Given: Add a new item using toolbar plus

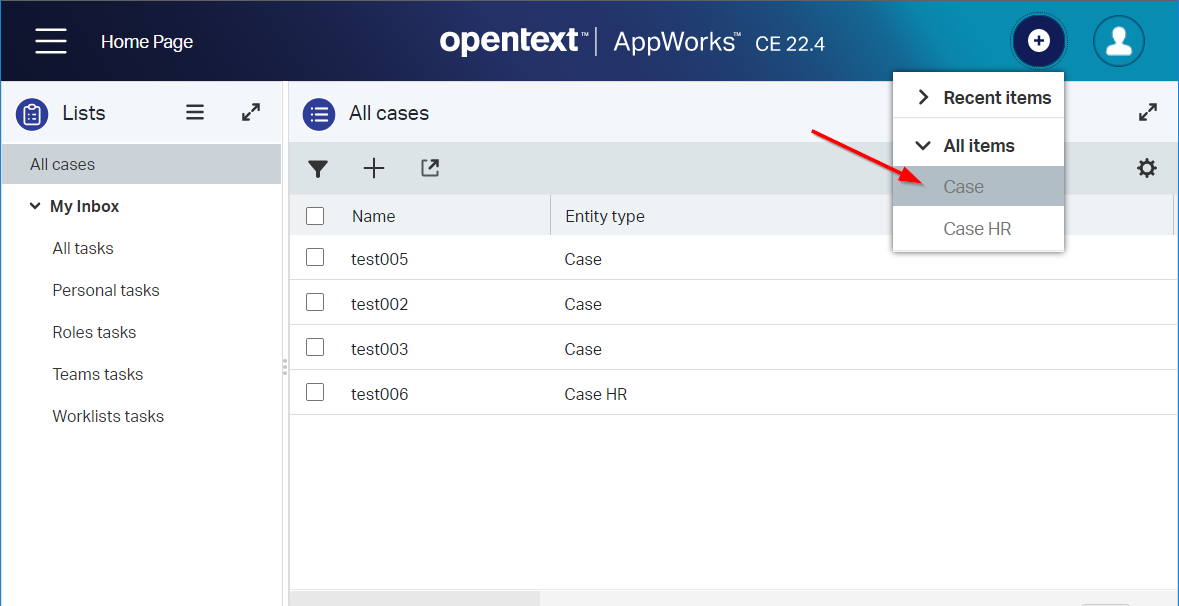Looking at the screenshot, I should (374, 169).
